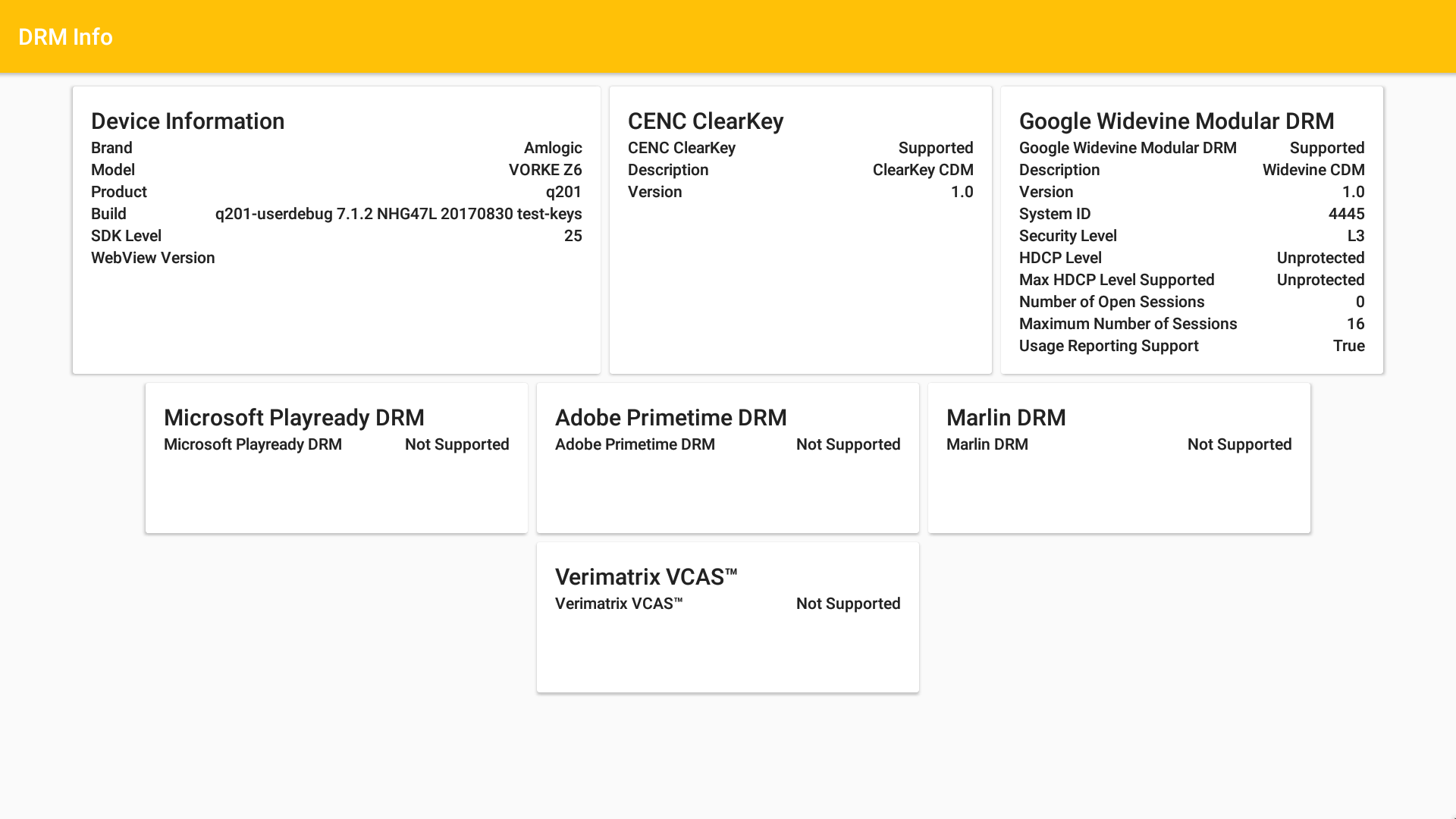Select the Widevine CDM description value

pyautogui.click(x=1313, y=170)
